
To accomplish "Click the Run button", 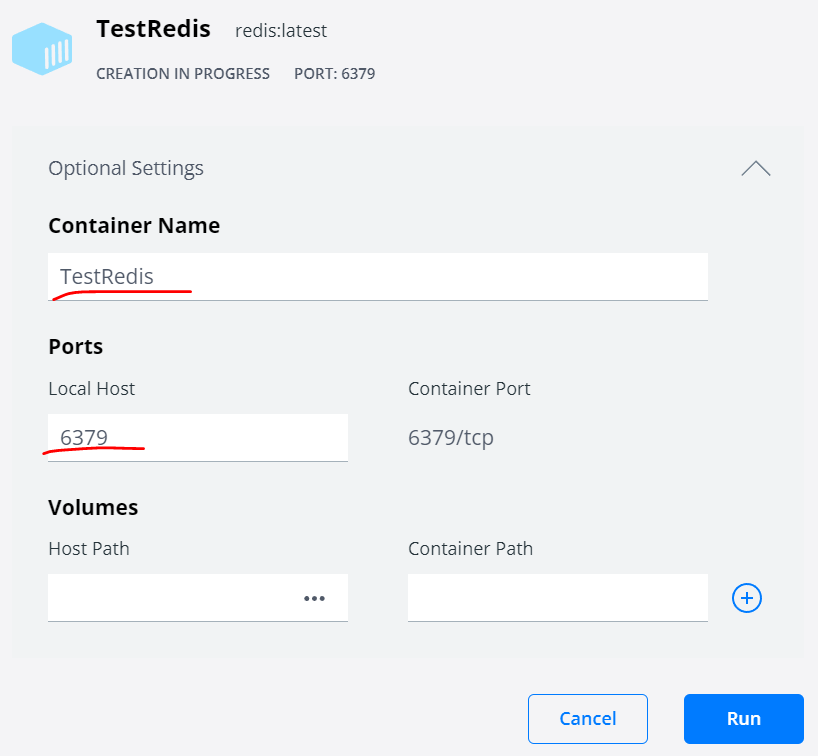I will (x=743, y=718).
